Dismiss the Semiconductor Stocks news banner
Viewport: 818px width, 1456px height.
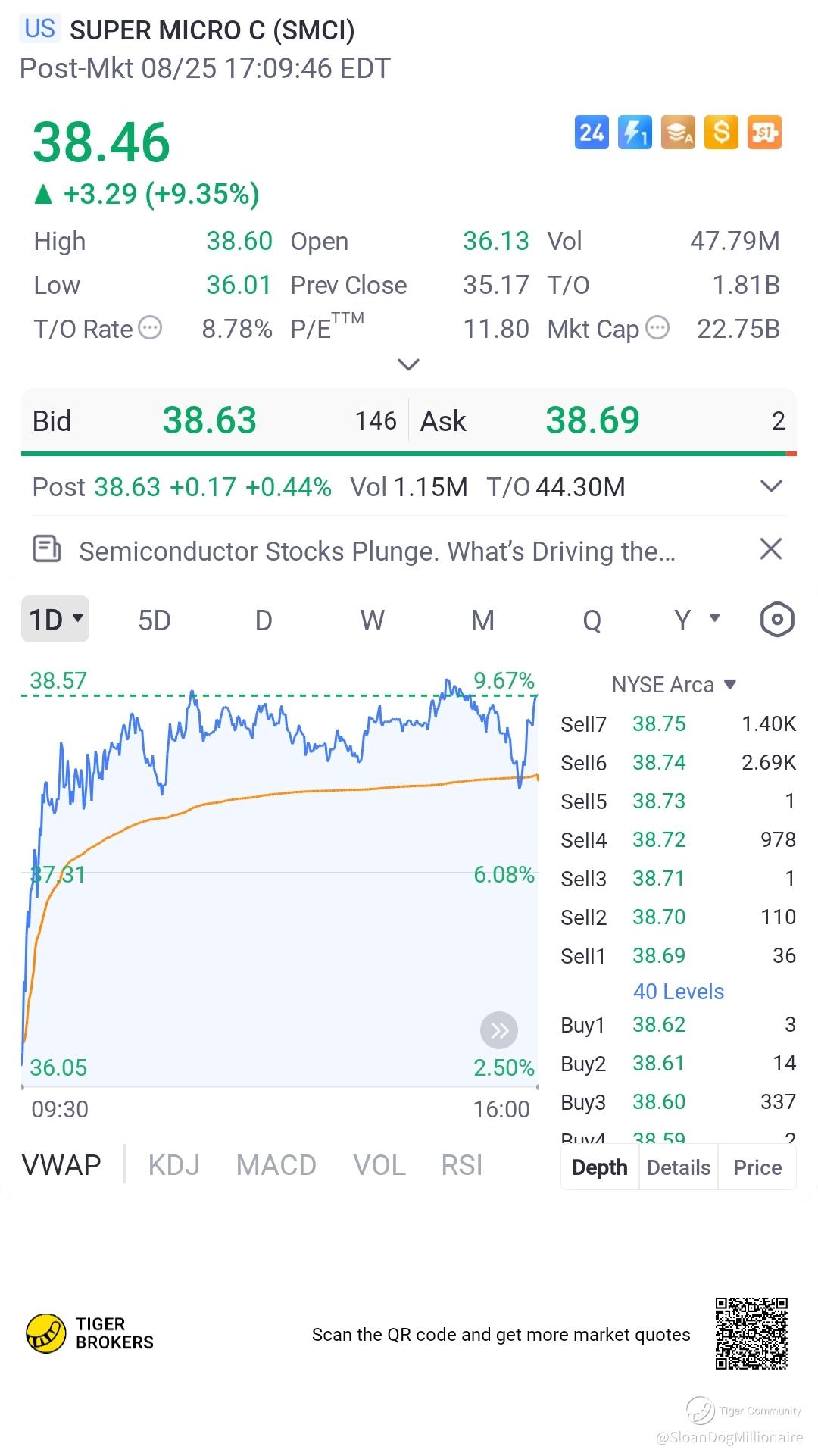tap(770, 549)
